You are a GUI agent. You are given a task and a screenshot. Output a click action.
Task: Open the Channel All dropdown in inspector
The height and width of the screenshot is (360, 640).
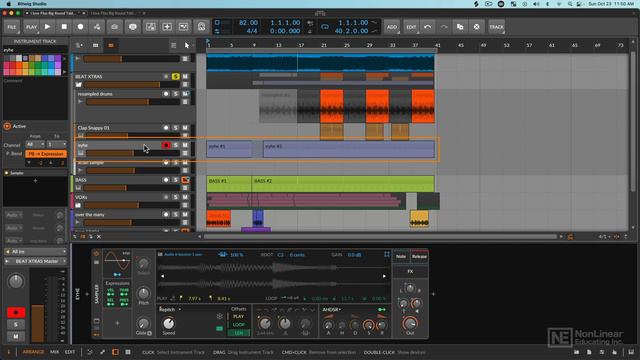pyautogui.click(x=35, y=144)
